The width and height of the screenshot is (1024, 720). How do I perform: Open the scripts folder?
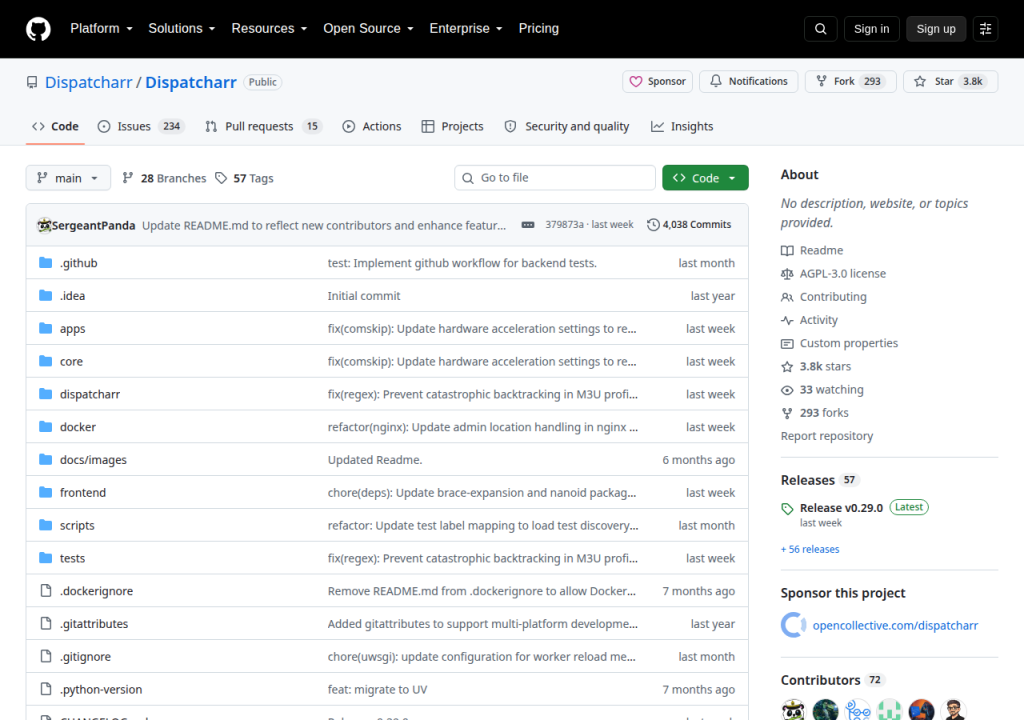click(x=77, y=525)
